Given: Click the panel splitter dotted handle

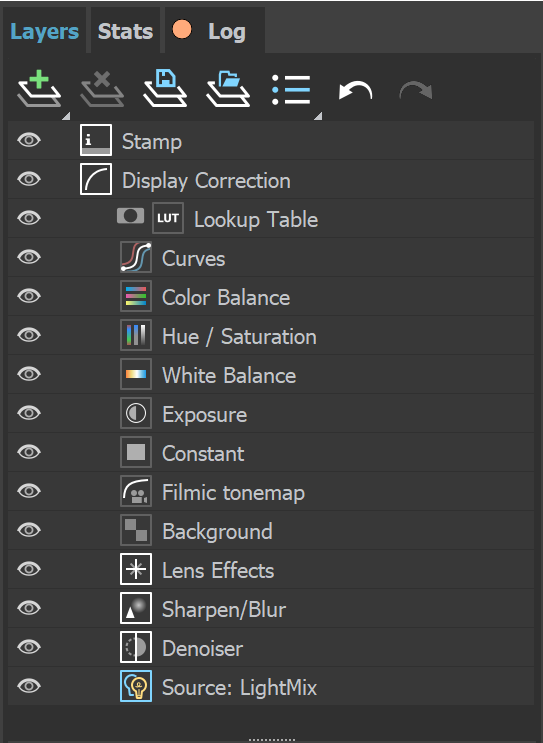Looking at the screenshot, I should click(x=272, y=739).
